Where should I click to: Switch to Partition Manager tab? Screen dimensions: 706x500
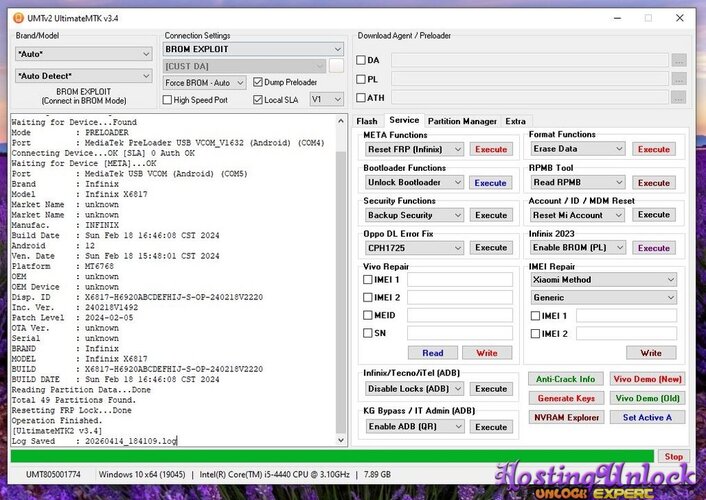pyautogui.click(x=462, y=121)
